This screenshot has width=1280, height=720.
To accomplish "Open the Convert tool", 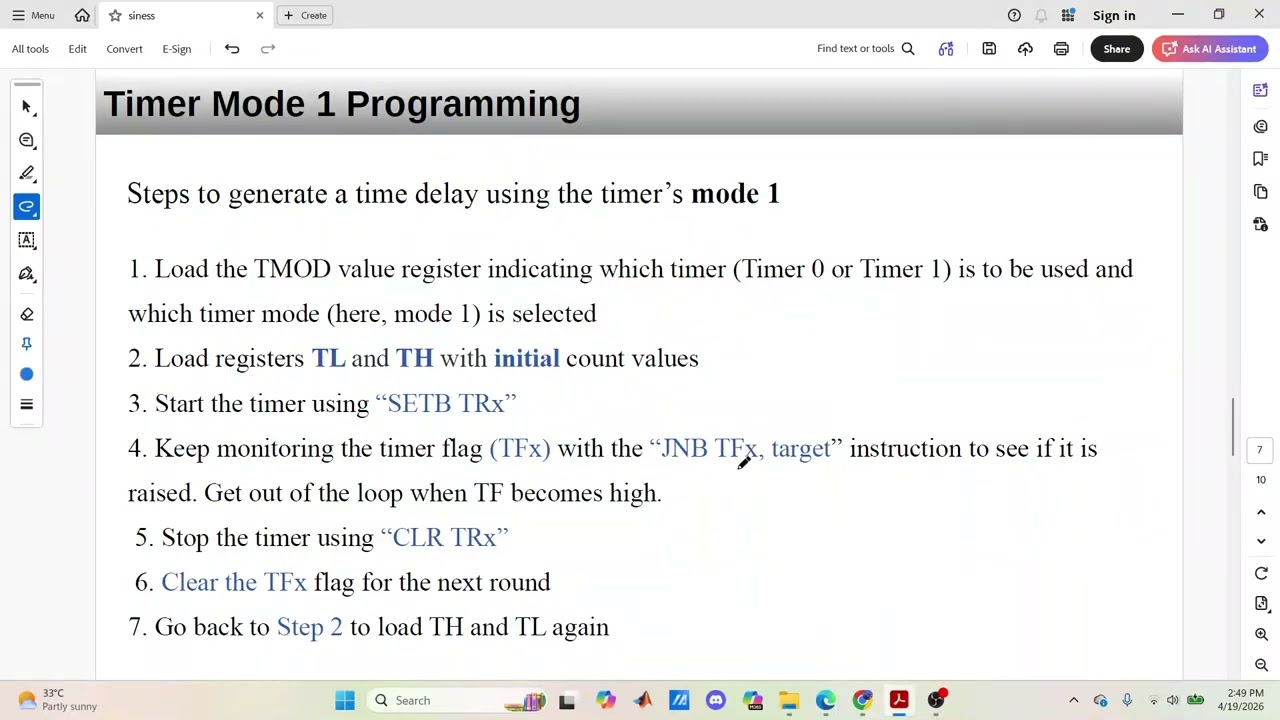I will click(x=124, y=48).
